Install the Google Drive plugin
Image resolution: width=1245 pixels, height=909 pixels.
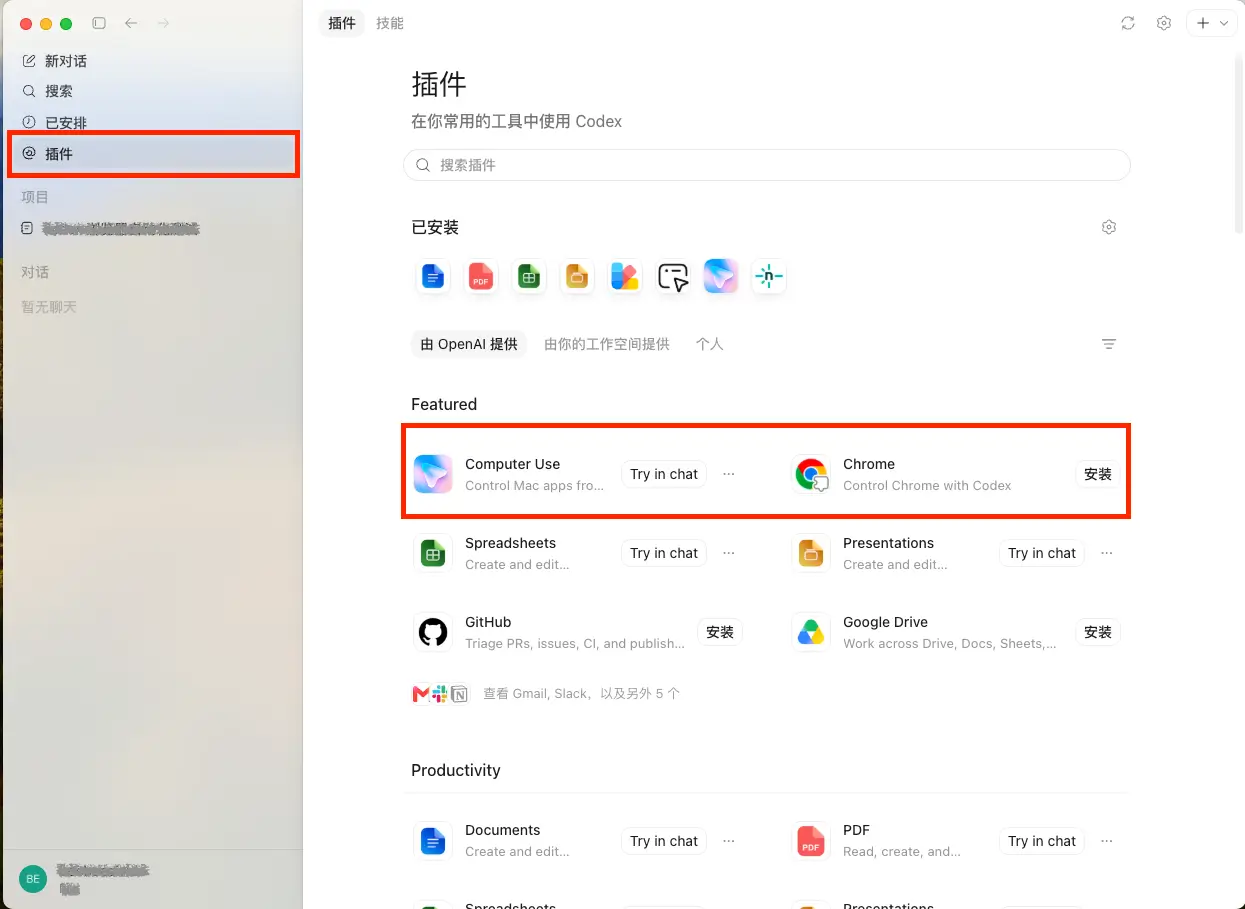(1098, 632)
